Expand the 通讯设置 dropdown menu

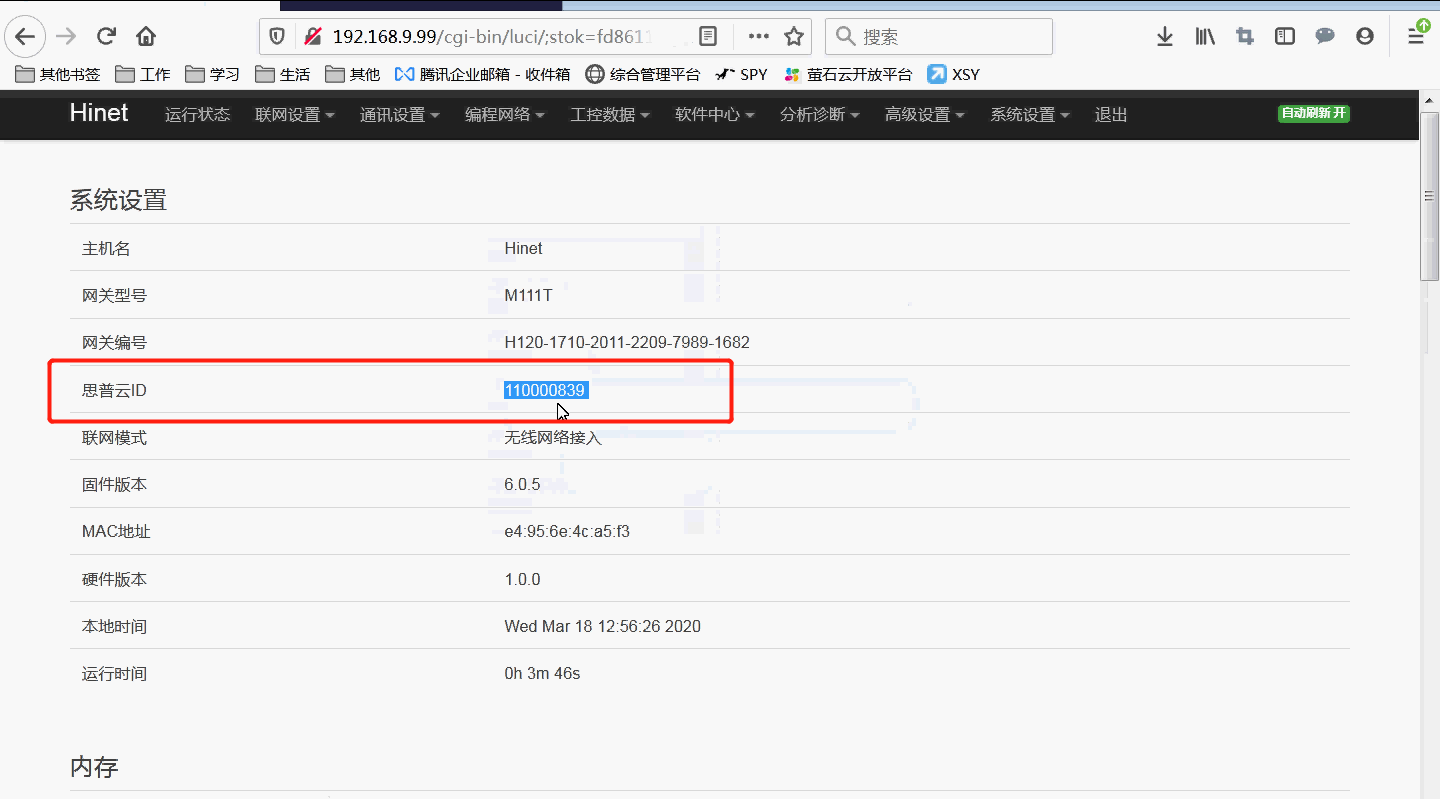399,115
